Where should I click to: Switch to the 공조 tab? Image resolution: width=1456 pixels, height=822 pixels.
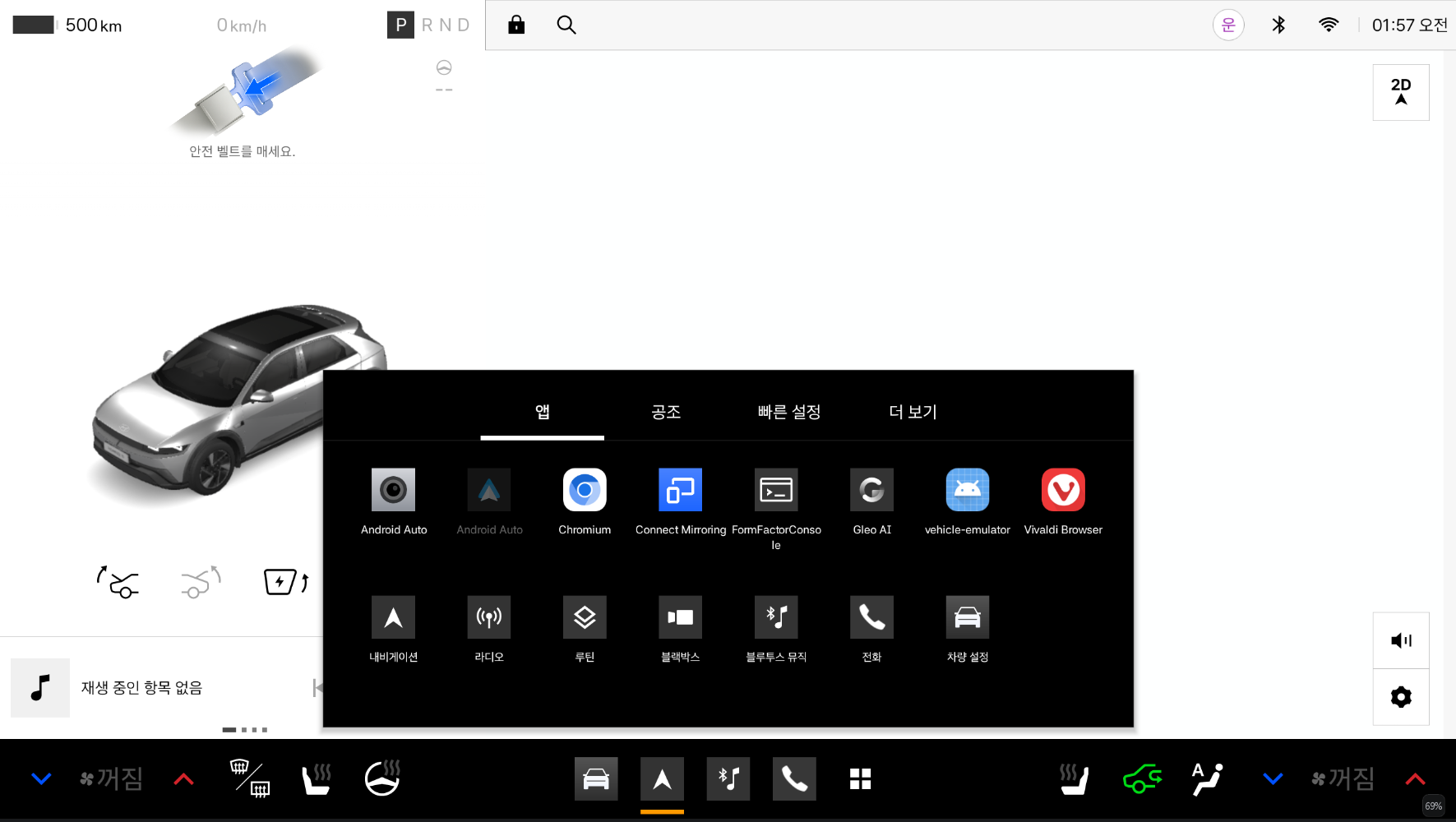(x=666, y=412)
